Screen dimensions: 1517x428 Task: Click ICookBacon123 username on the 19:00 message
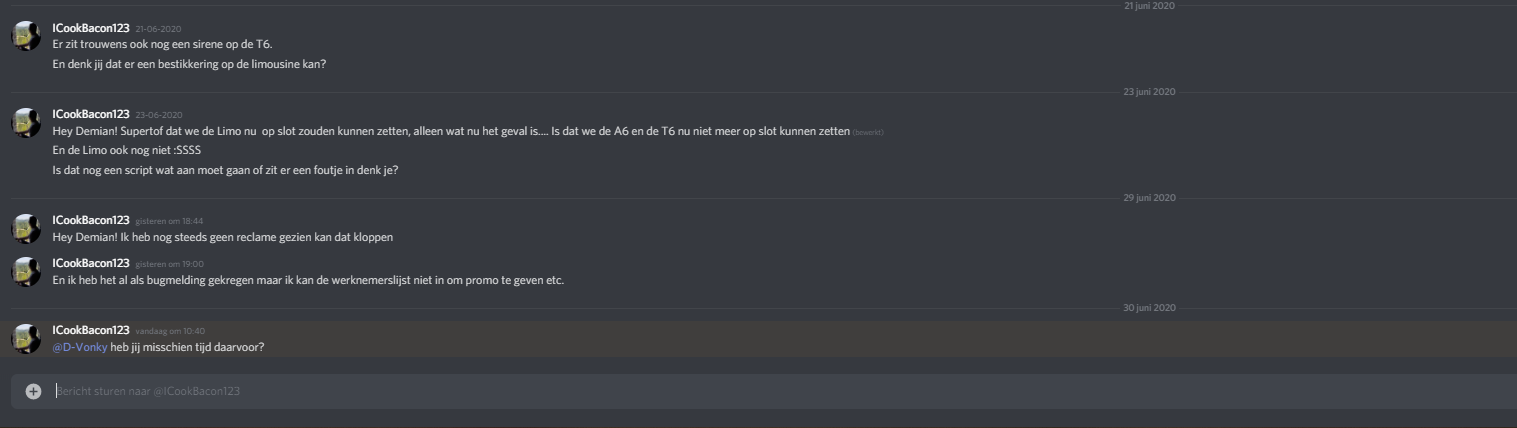(x=90, y=263)
